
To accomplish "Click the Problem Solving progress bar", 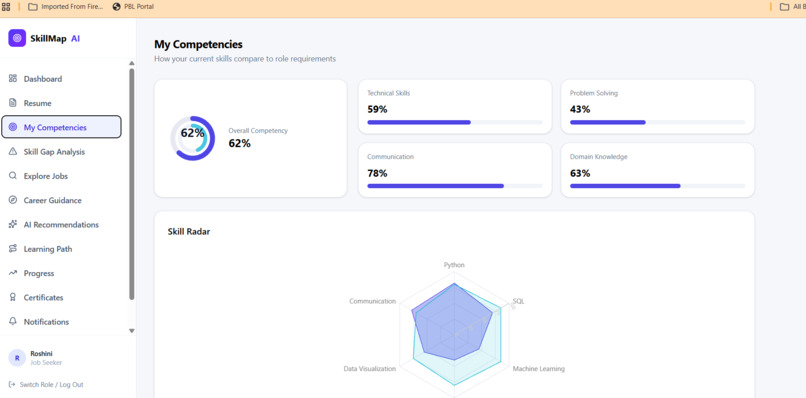I will point(657,122).
